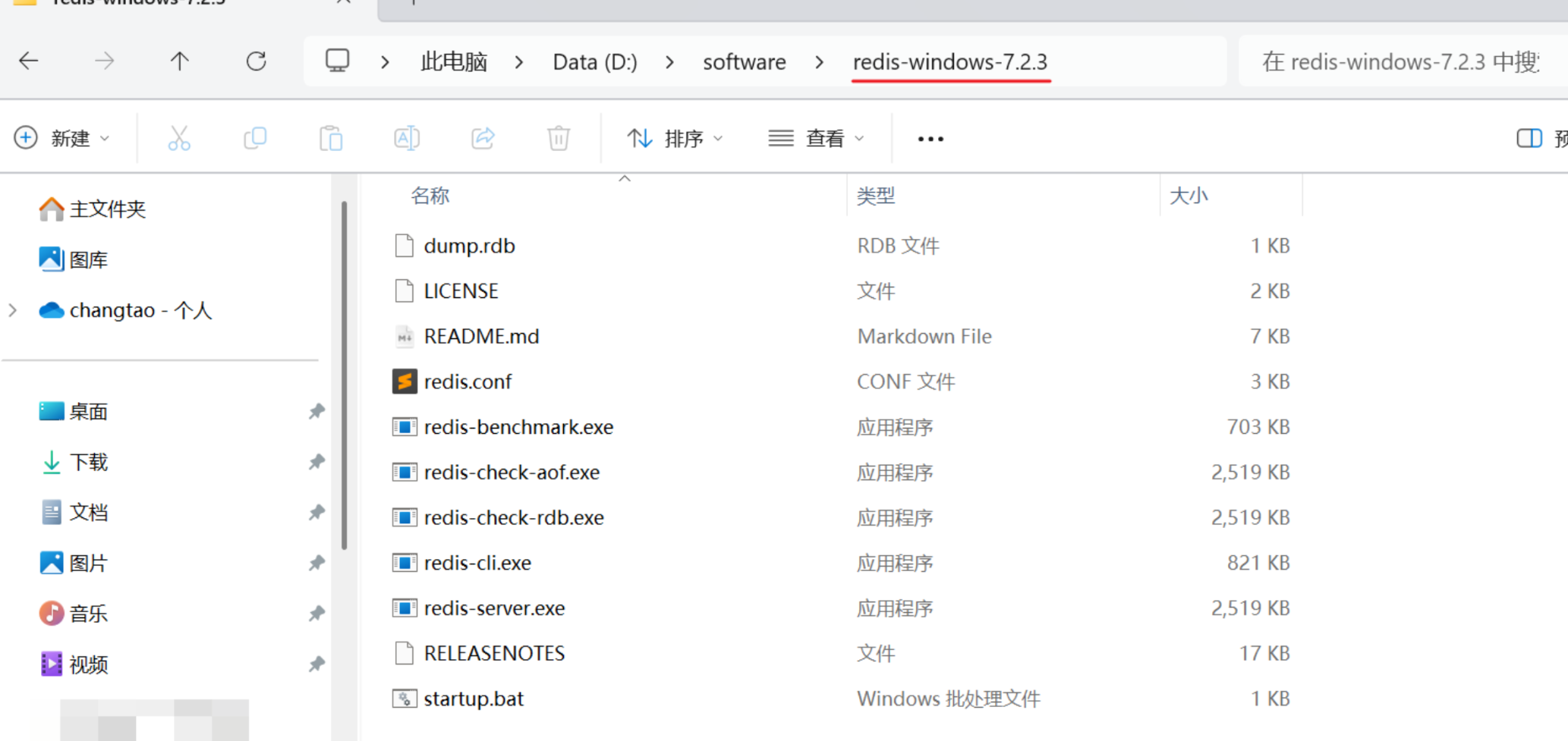Click the pin icon next to 文档
This screenshot has width=1568, height=741.
coord(316,513)
